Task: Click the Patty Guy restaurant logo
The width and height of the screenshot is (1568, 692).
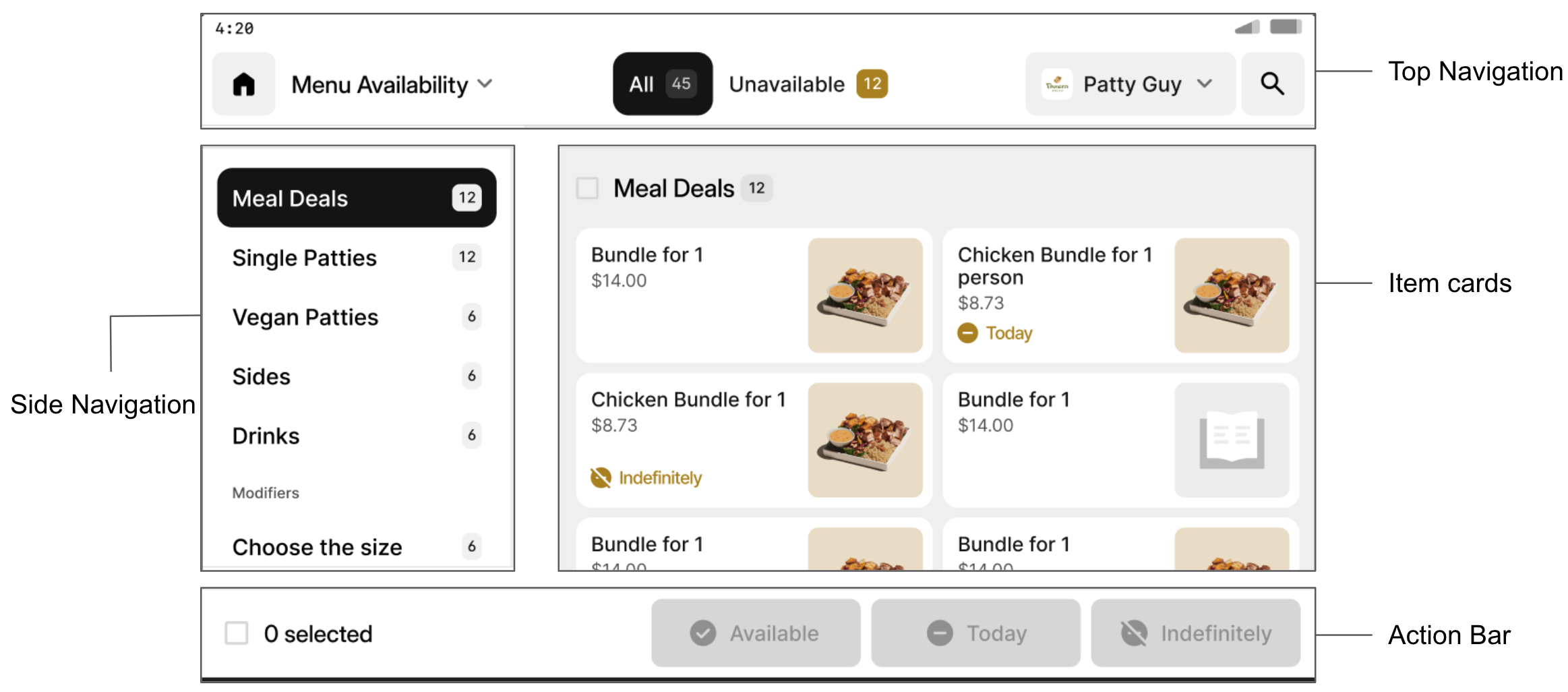Action: click(1056, 84)
